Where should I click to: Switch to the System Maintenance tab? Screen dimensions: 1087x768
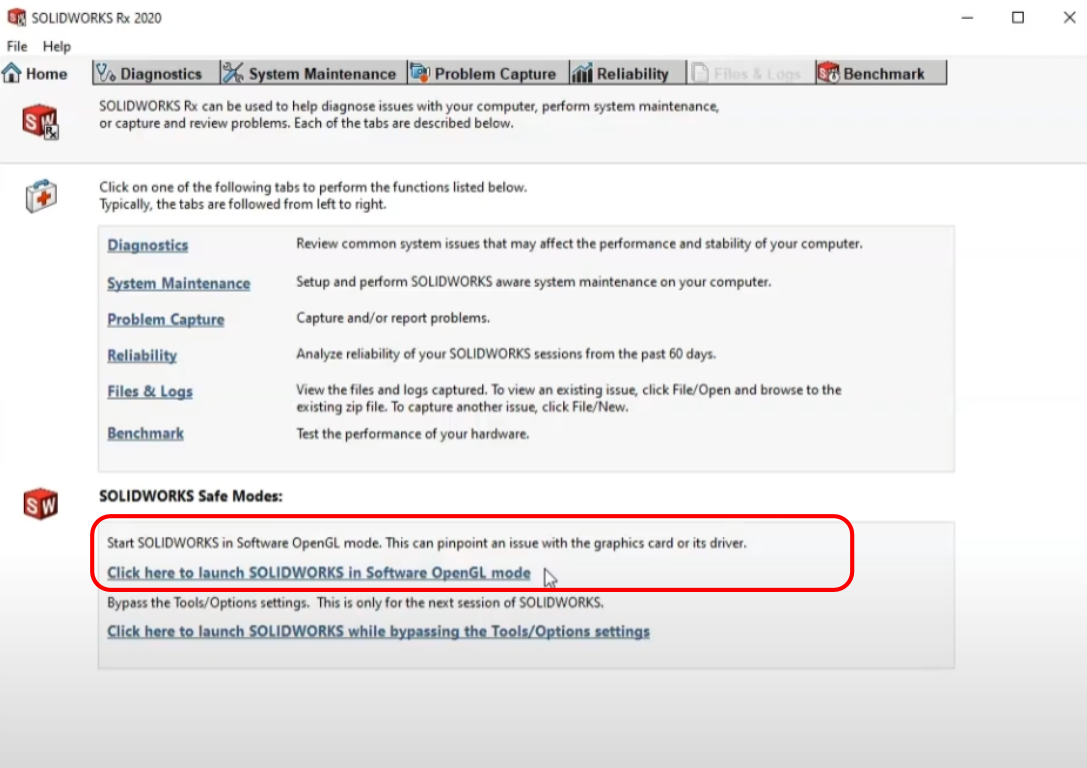[x=321, y=73]
